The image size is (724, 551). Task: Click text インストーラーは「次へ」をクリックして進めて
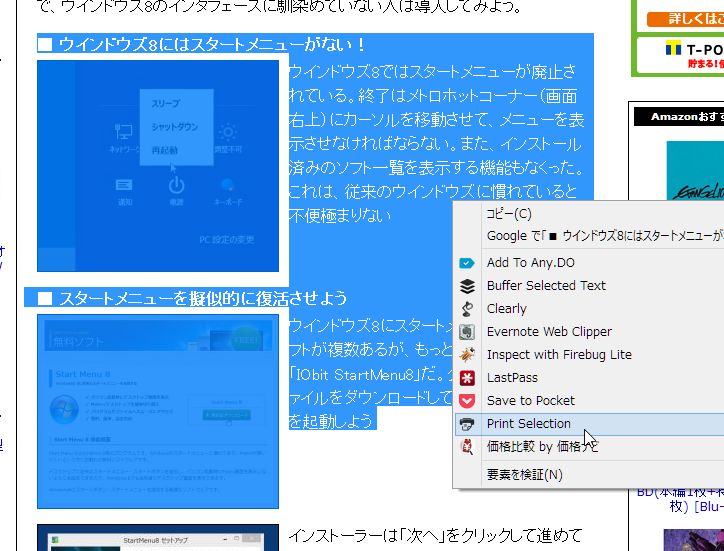click(x=435, y=536)
